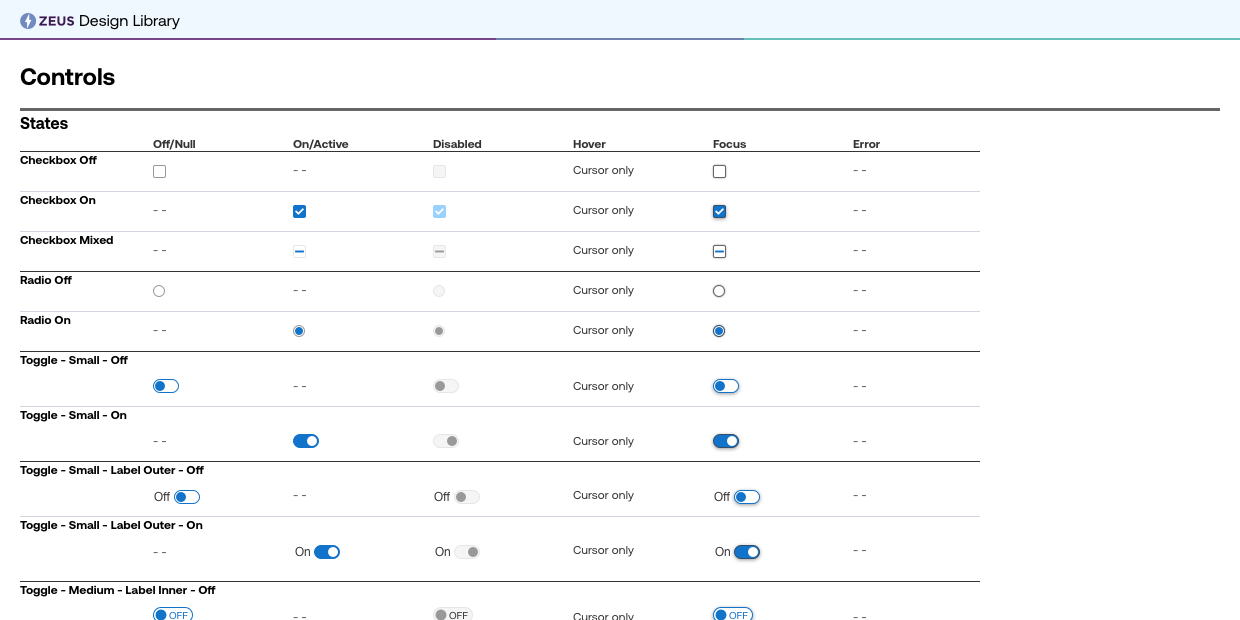Viewport: 1240px width, 620px height.
Task: Click the disabled Radio Off button
Action: [x=439, y=291]
